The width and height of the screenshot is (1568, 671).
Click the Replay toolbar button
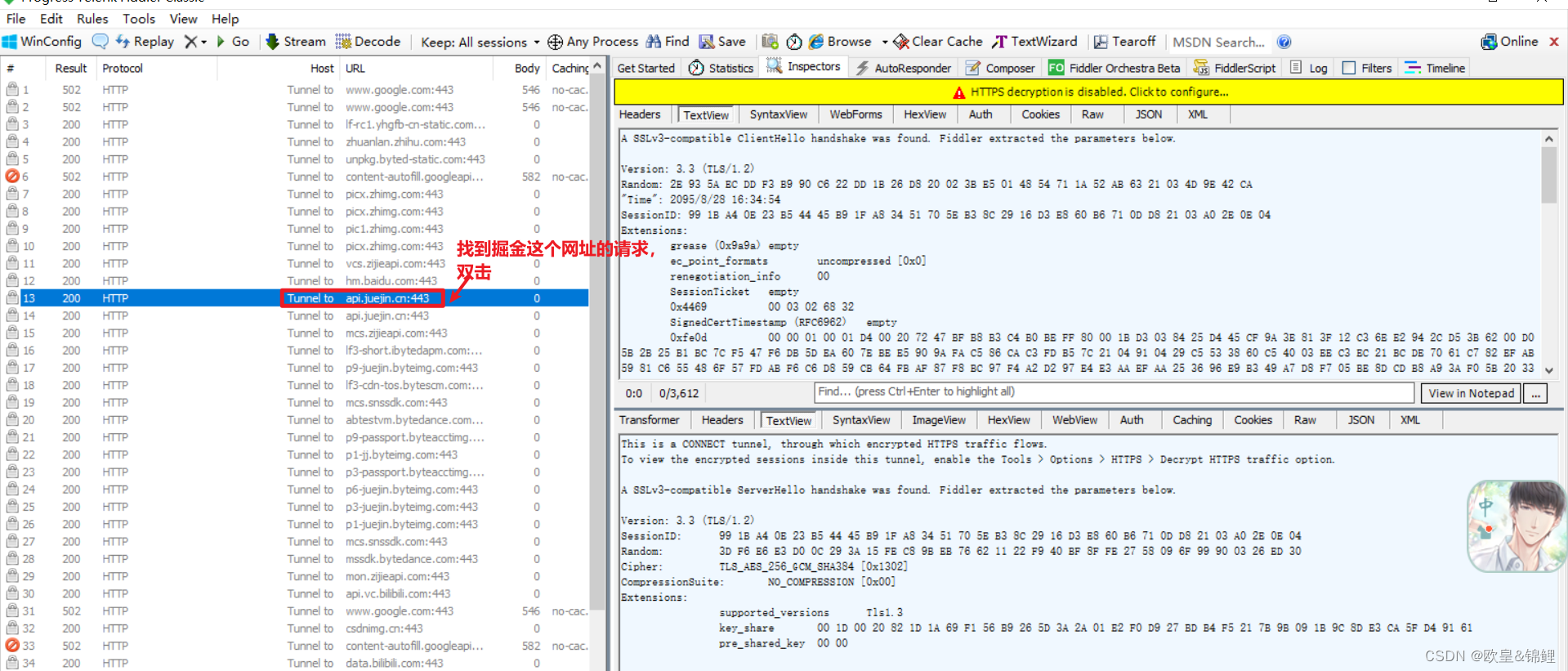(x=145, y=42)
